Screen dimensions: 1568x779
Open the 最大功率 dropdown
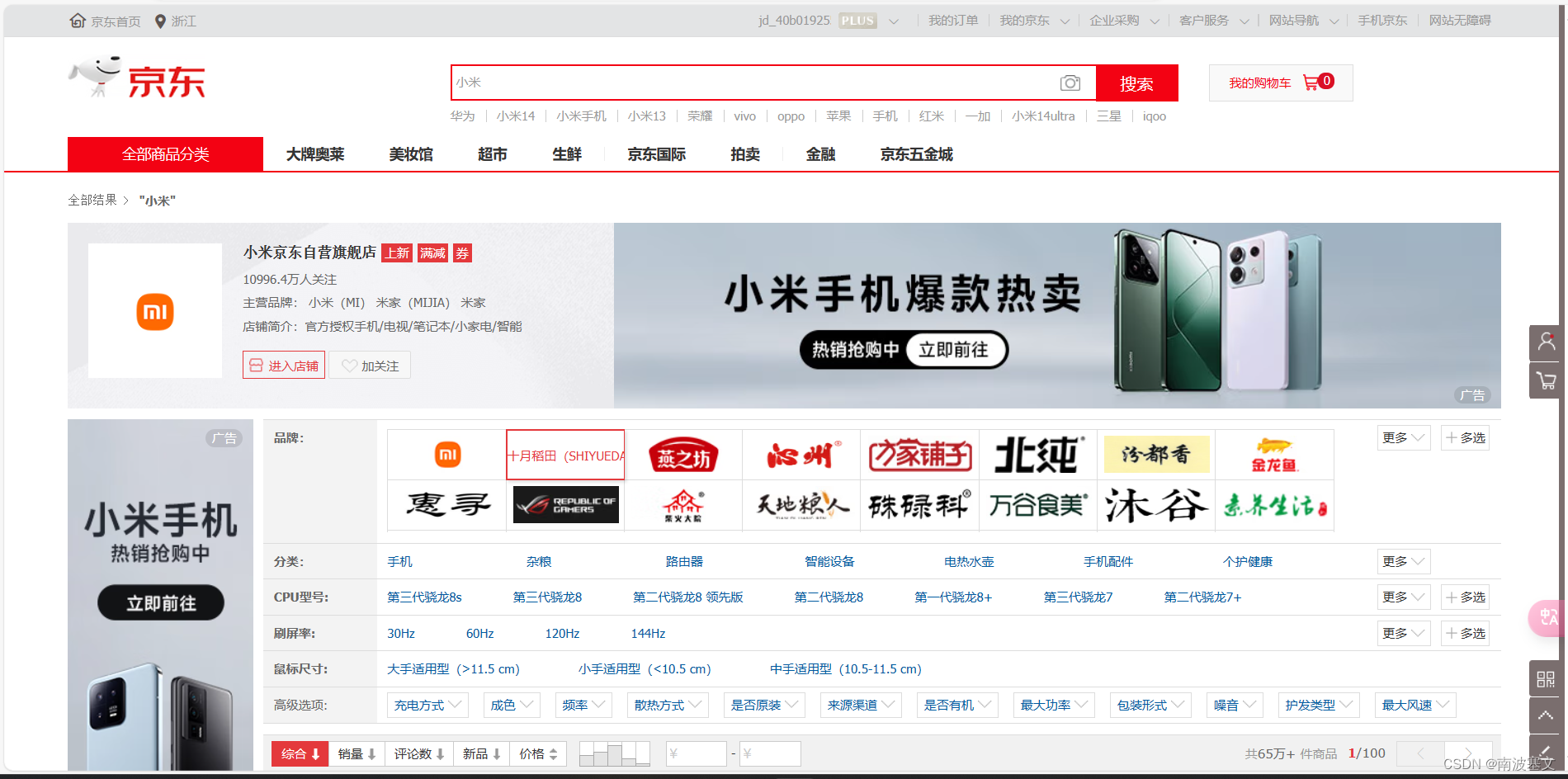(1054, 705)
